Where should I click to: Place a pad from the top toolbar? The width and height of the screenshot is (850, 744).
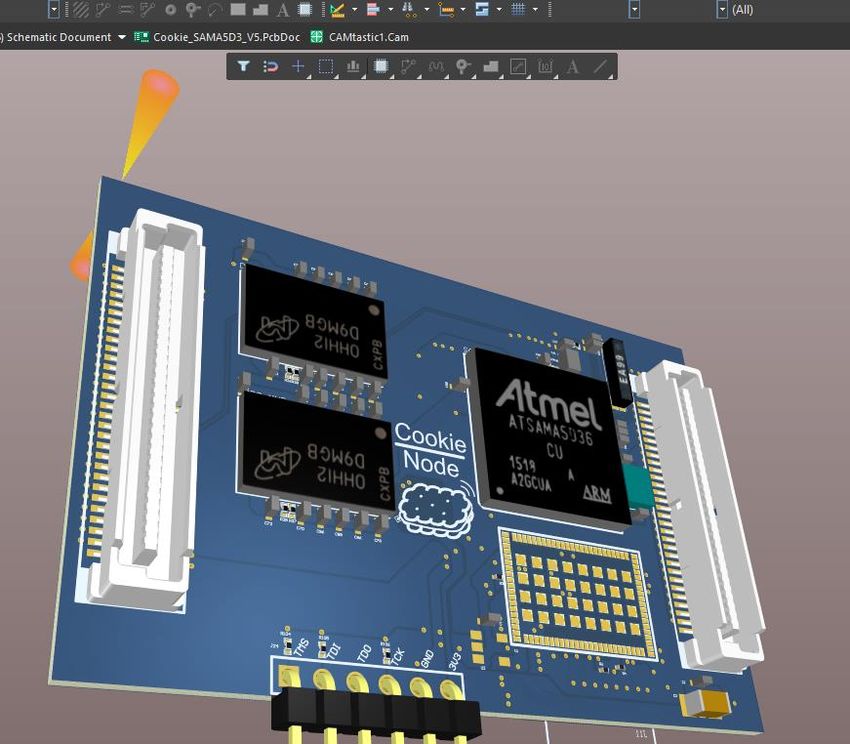(x=170, y=9)
